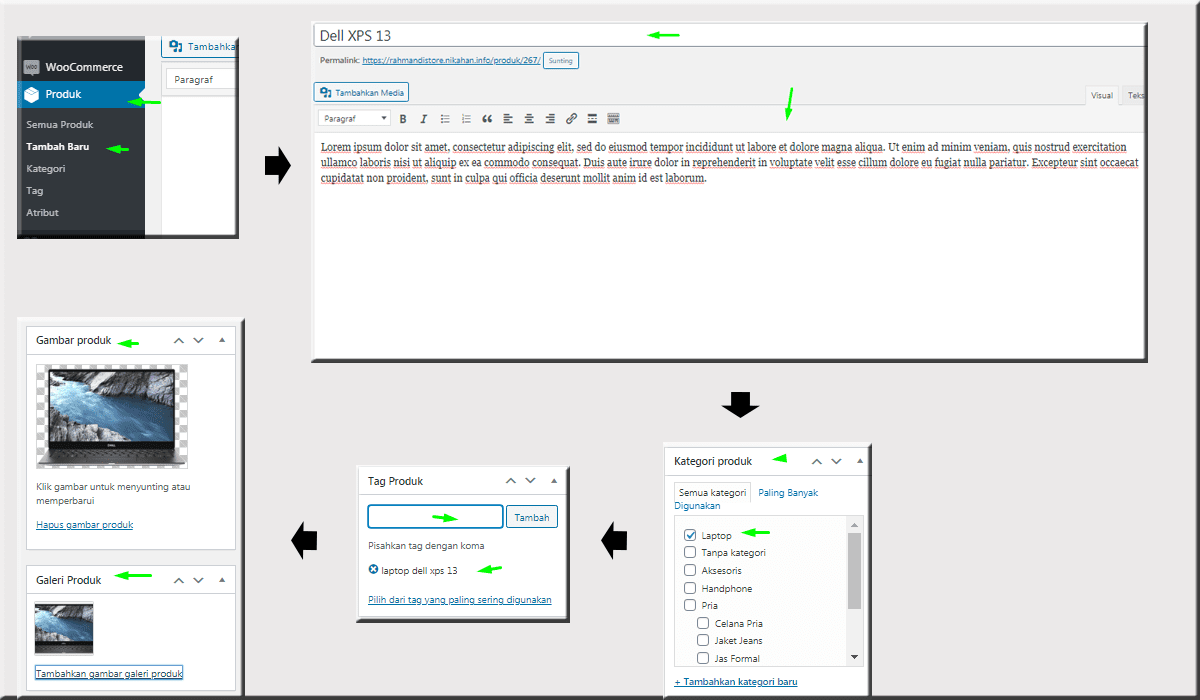
Task: Open Kategori under Produk menu
Action: [46, 169]
